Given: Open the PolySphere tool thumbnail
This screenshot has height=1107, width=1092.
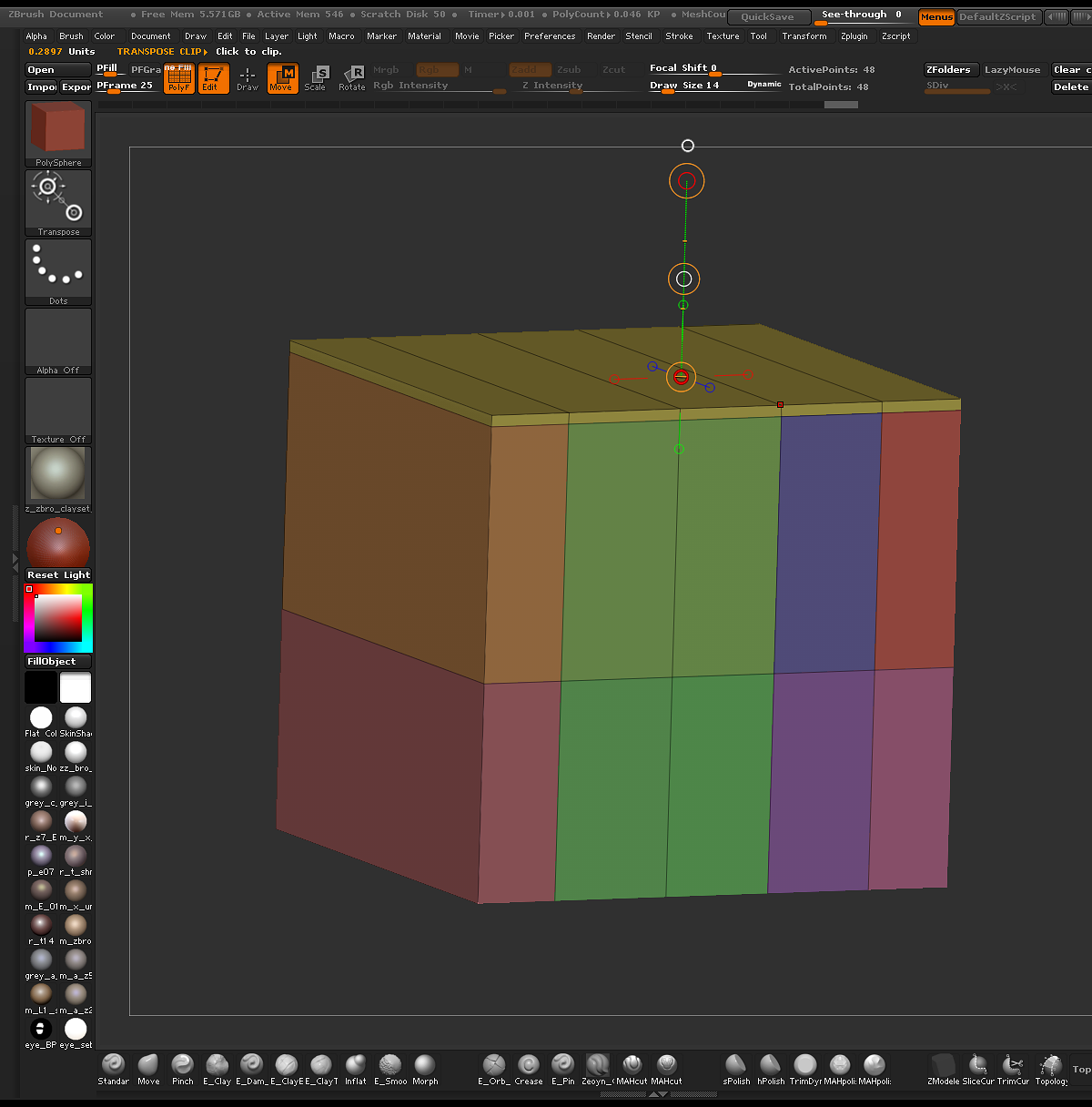Looking at the screenshot, I should click(58, 134).
